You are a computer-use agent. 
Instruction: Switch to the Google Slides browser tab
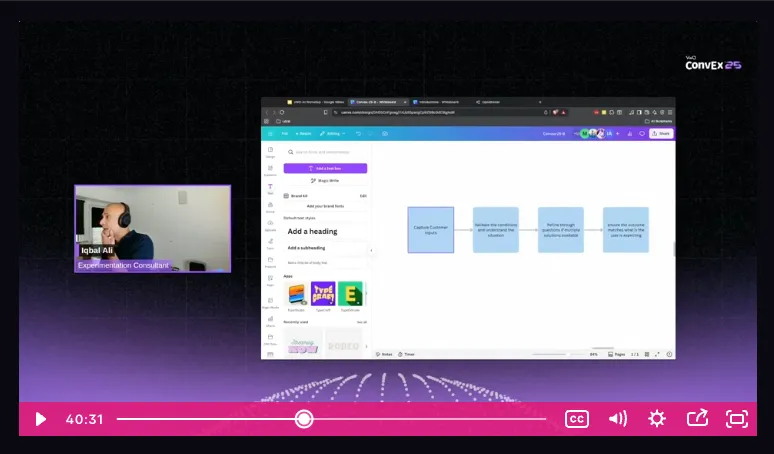316,102
